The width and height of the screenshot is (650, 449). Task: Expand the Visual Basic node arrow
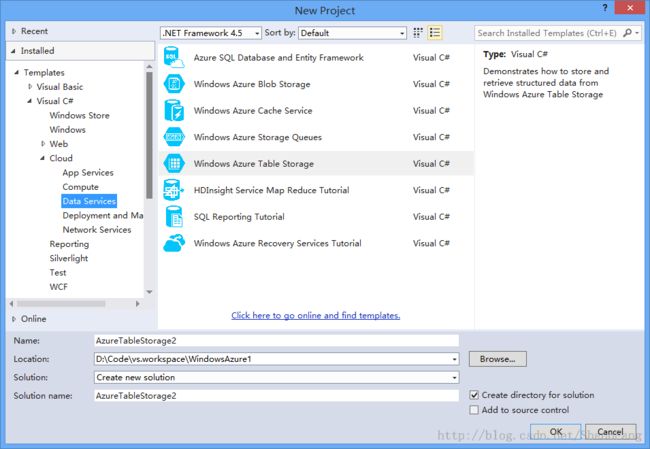click(x=30, y=87)
